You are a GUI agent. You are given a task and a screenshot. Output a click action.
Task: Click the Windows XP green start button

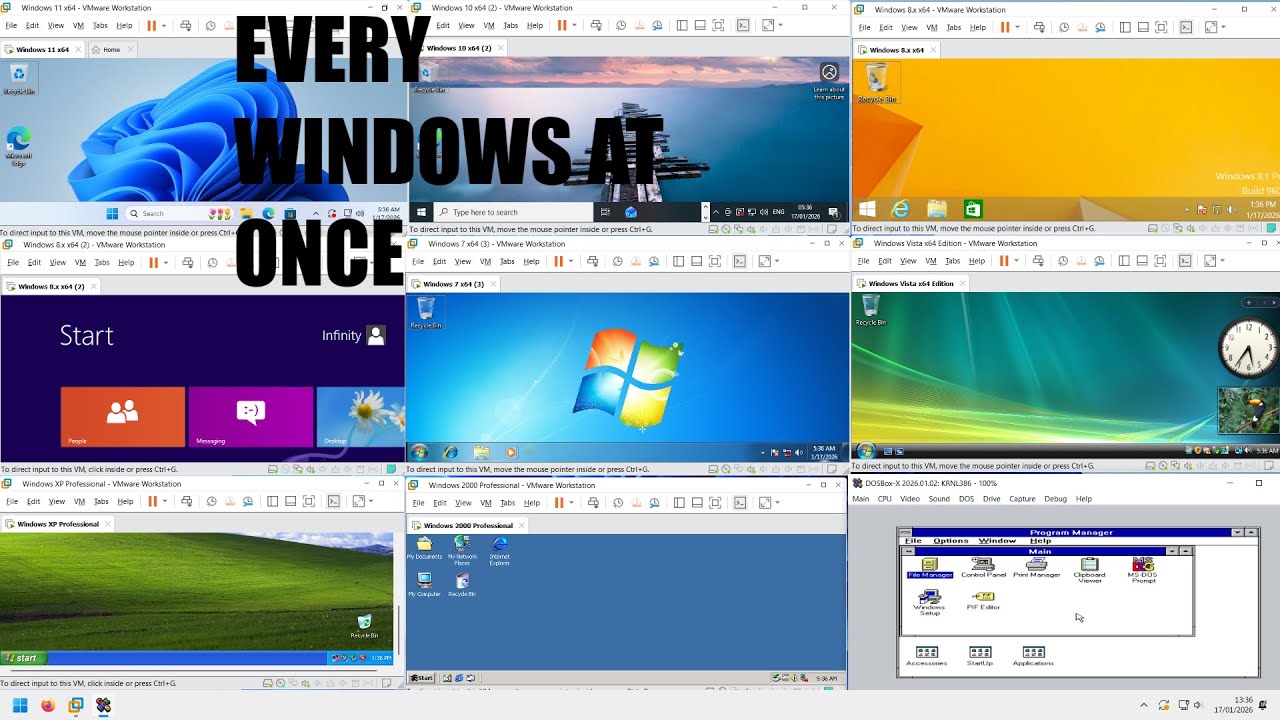point(24,658)
